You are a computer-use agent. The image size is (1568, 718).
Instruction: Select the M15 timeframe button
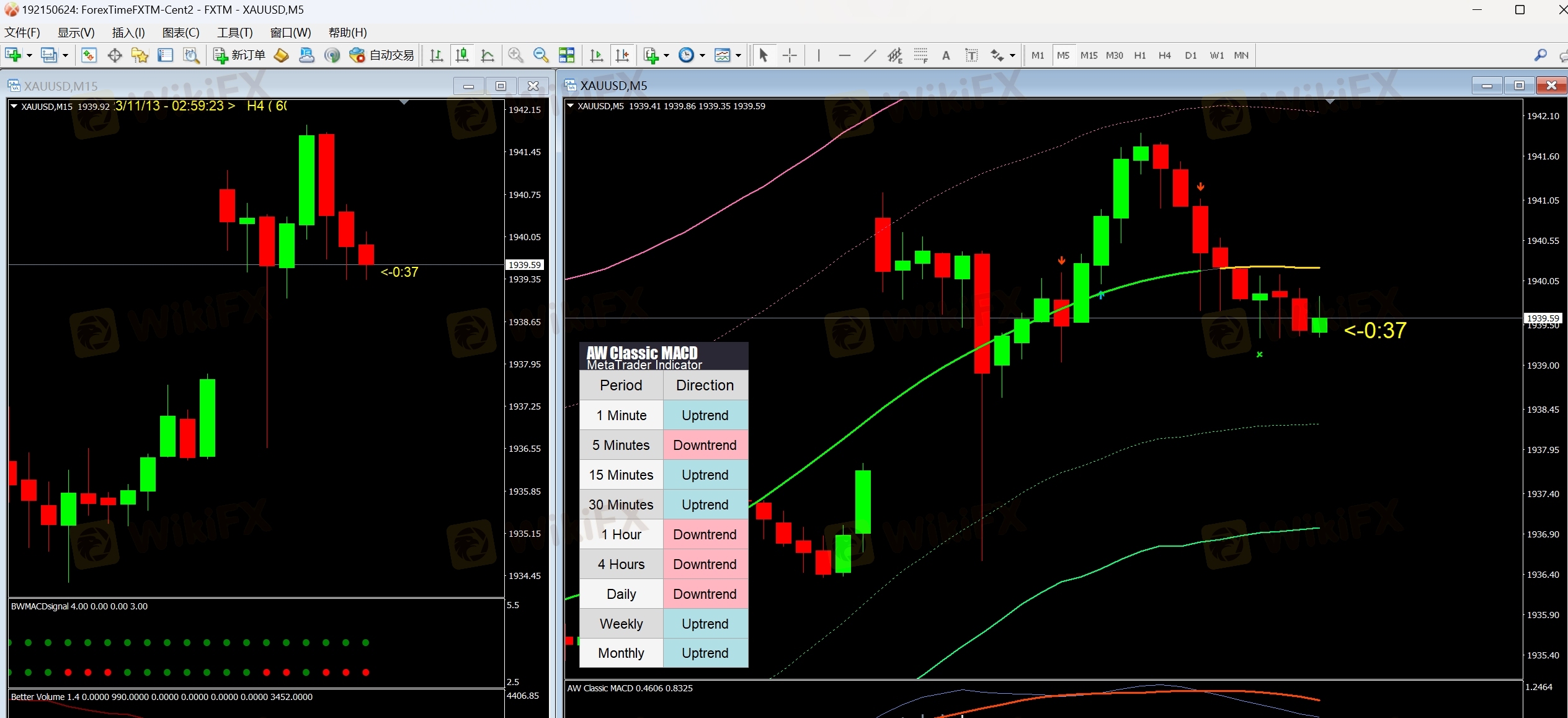(1089, 55)
